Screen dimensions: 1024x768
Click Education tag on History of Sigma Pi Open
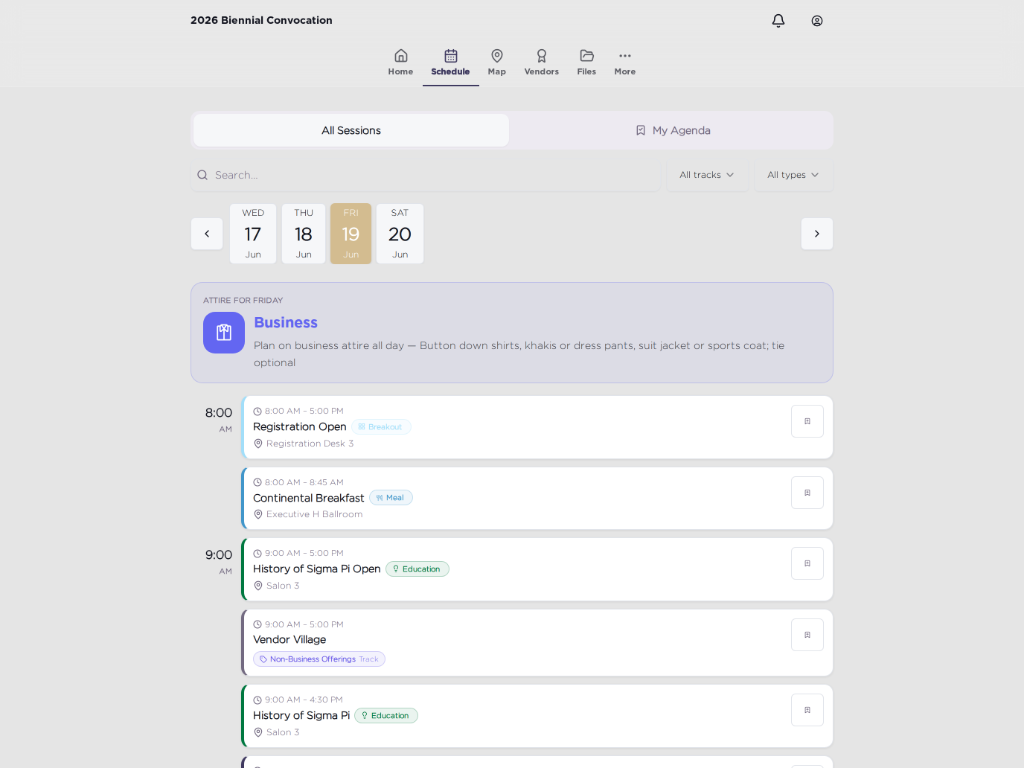click(x=417, y=569)
